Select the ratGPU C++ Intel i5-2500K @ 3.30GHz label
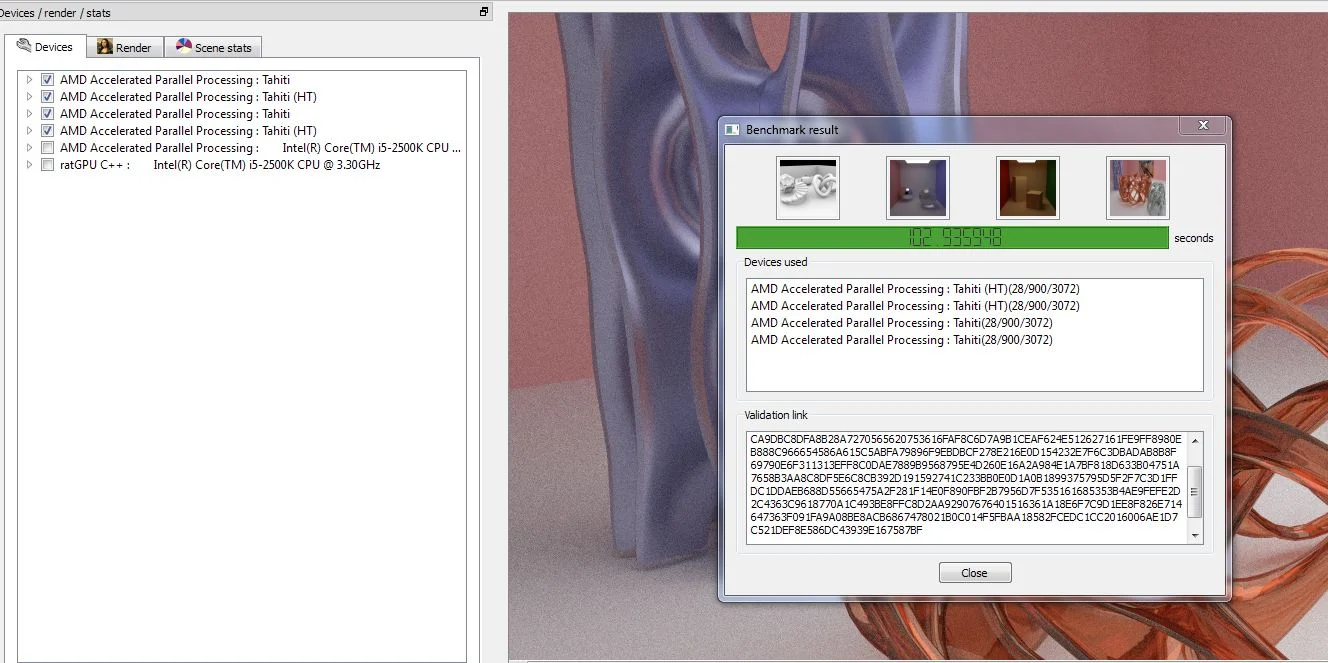Image resolution: width=1328 pixels, height=663 pixels. (220, 165)
